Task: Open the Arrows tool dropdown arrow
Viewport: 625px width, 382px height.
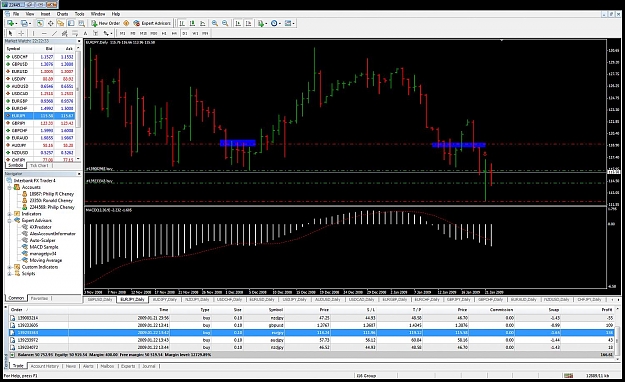Action: tap(112, 33)
